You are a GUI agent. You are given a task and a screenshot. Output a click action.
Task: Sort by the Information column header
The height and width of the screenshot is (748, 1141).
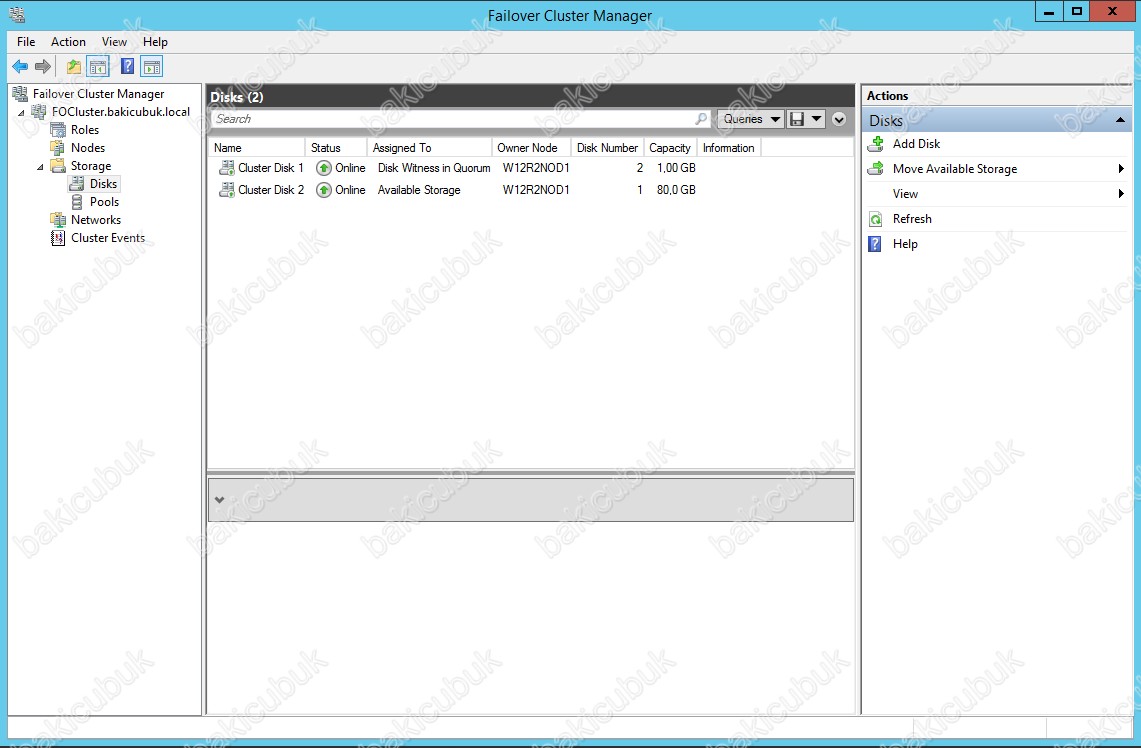729,148
